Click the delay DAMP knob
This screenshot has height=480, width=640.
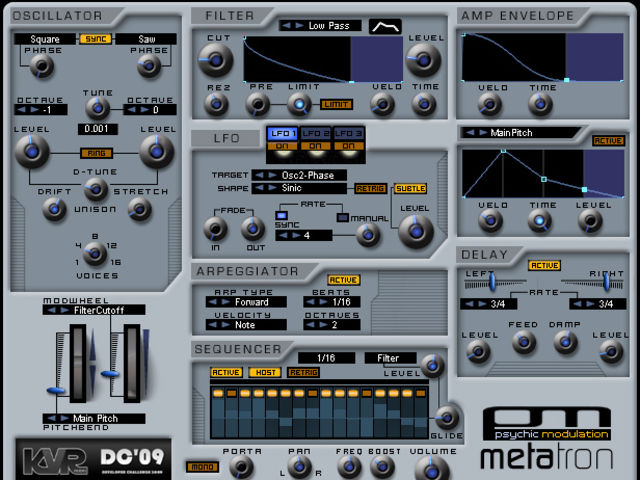pos(565,342)
